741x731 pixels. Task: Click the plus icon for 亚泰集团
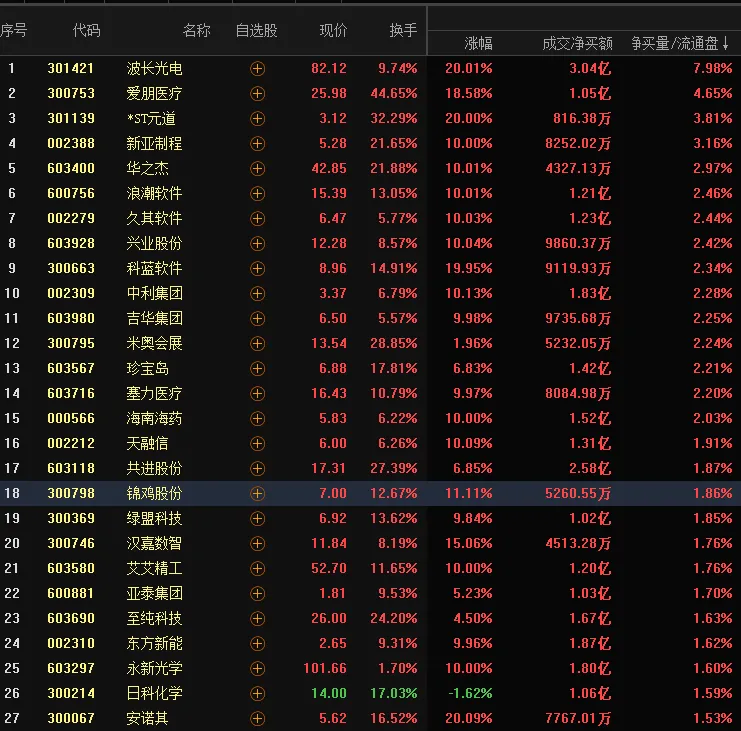[257, 593]
